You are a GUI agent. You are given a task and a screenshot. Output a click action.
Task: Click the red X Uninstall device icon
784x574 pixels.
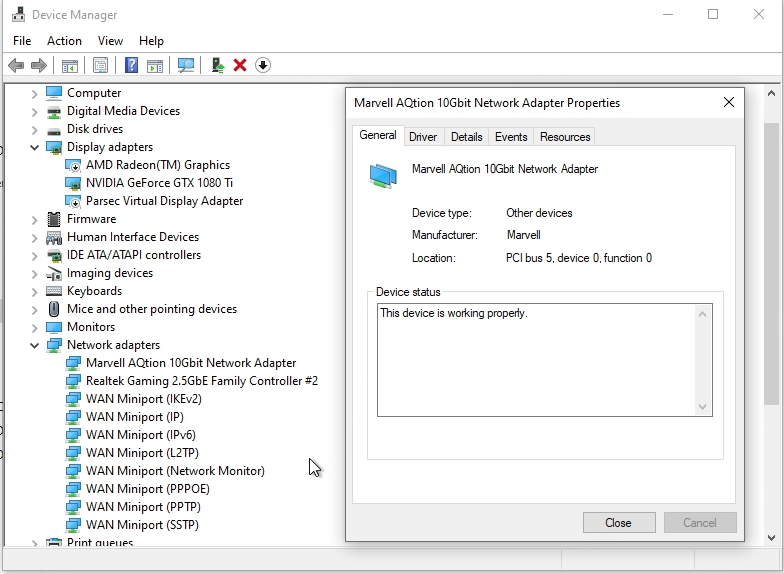tap(240, 66)
